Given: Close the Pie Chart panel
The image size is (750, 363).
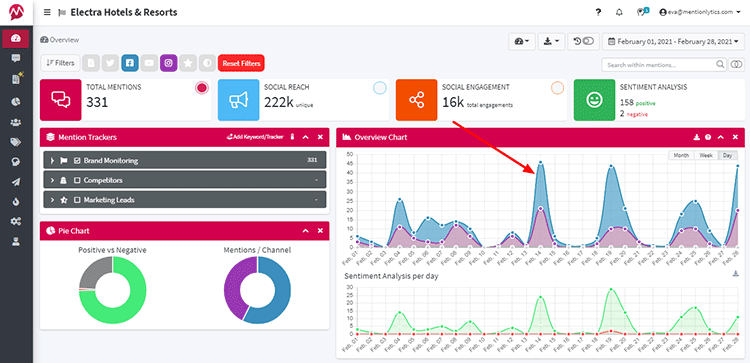Looking at the screenshot, I should pos(320,231).
